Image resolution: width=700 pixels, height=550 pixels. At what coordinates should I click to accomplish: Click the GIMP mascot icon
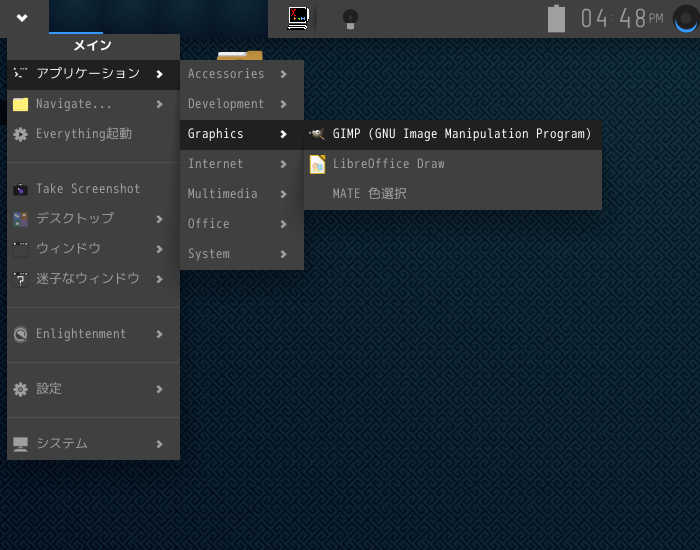[317, 133]
